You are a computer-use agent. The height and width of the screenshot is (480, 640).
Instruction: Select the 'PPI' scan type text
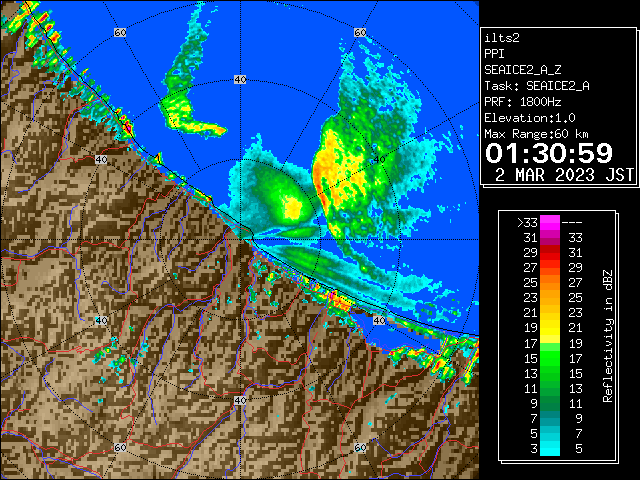point(494,54)
